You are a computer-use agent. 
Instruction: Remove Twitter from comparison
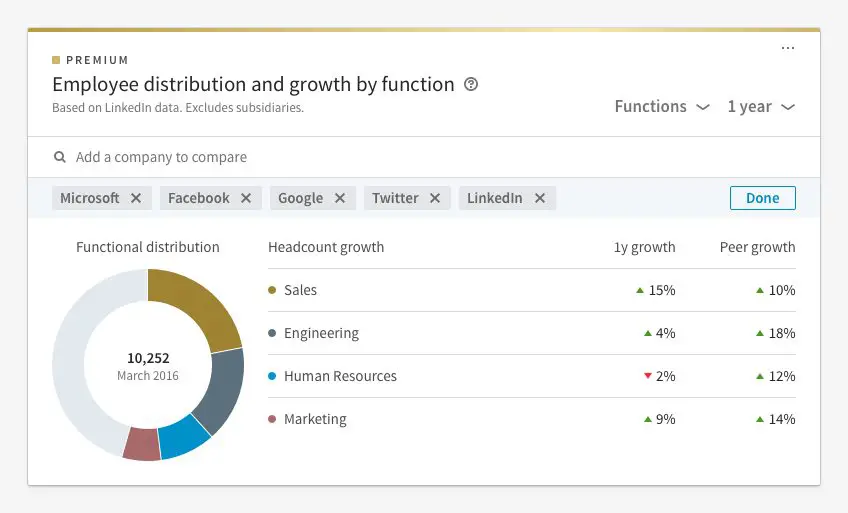click(435, 198)
